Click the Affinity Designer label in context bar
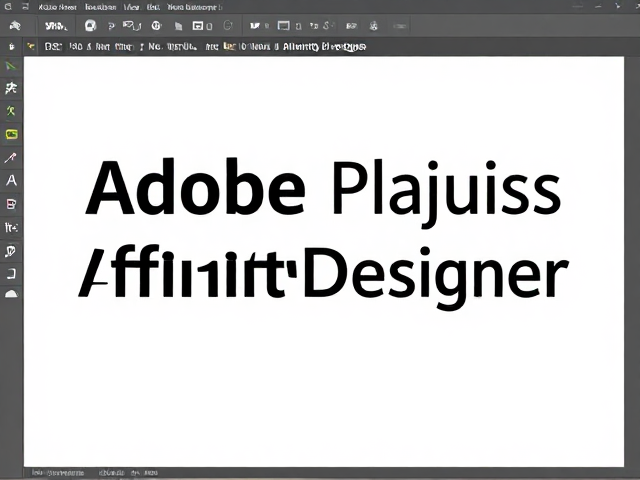 tap(324, 47)
